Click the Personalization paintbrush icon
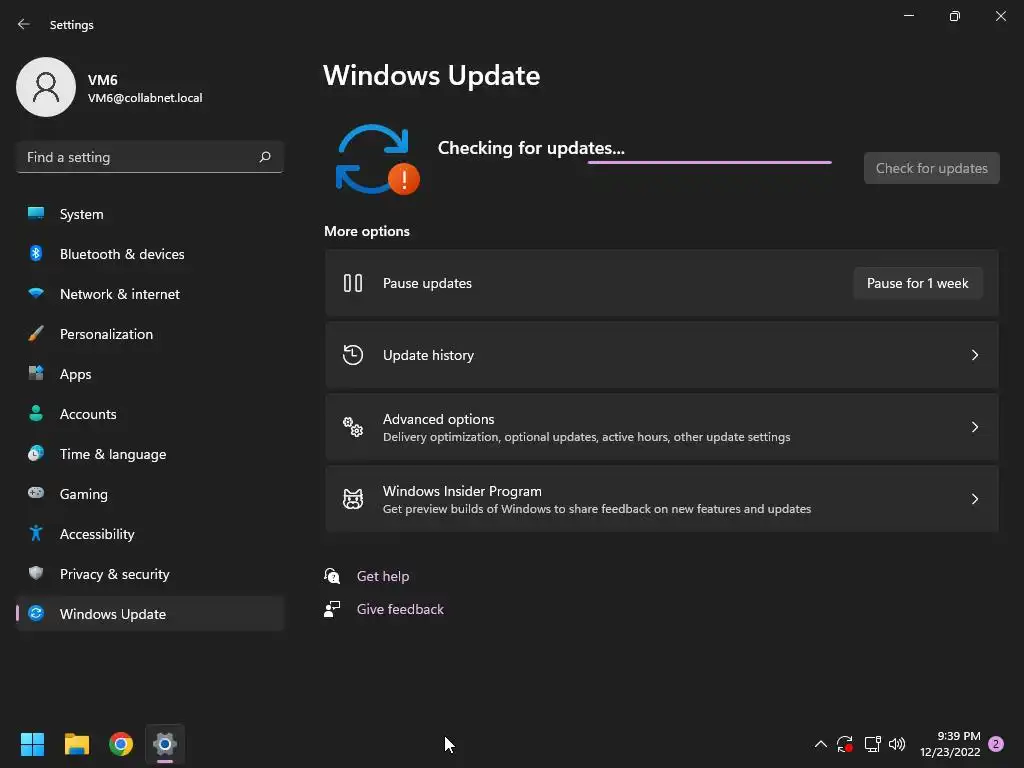1024x768 pixels. (x=36, y=333)
